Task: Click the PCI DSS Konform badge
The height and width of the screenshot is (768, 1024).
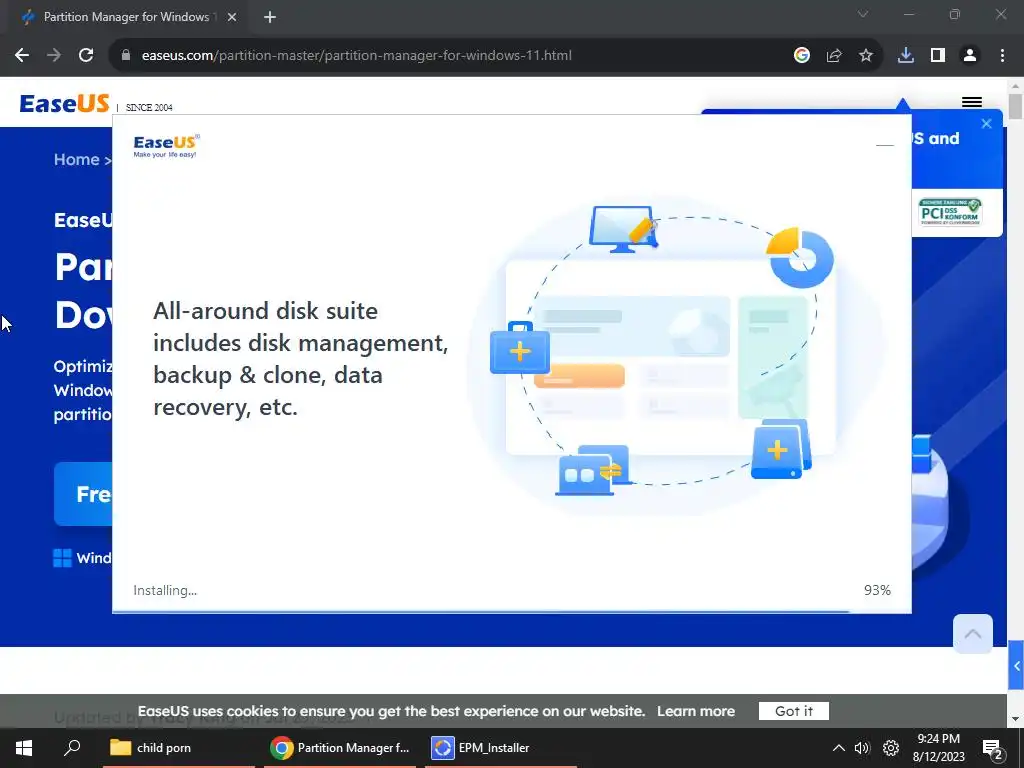Action: (950, 212)
